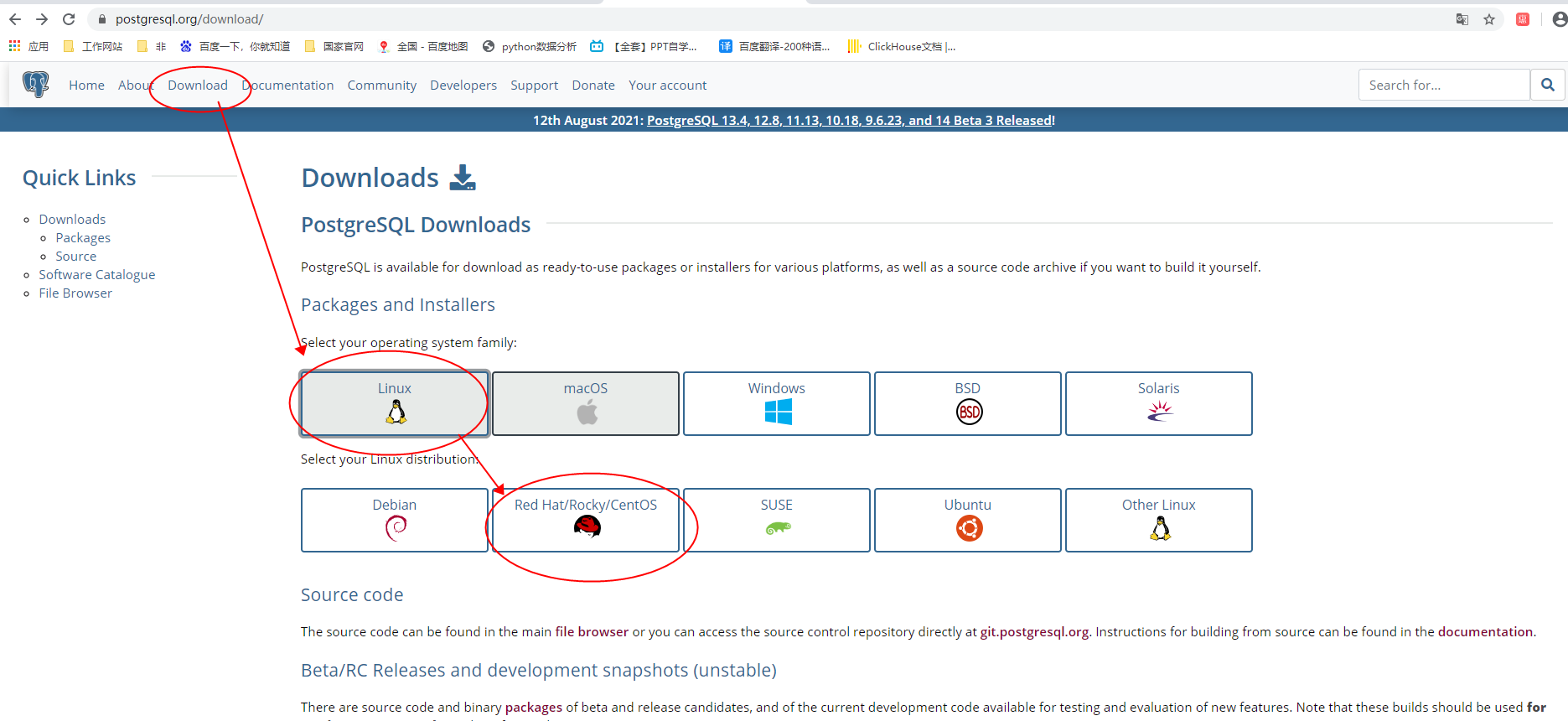The width and height of the screenshot is (1568, 721).
Task: Open the PPT自学 bookmark
Action: click(644, 46)
